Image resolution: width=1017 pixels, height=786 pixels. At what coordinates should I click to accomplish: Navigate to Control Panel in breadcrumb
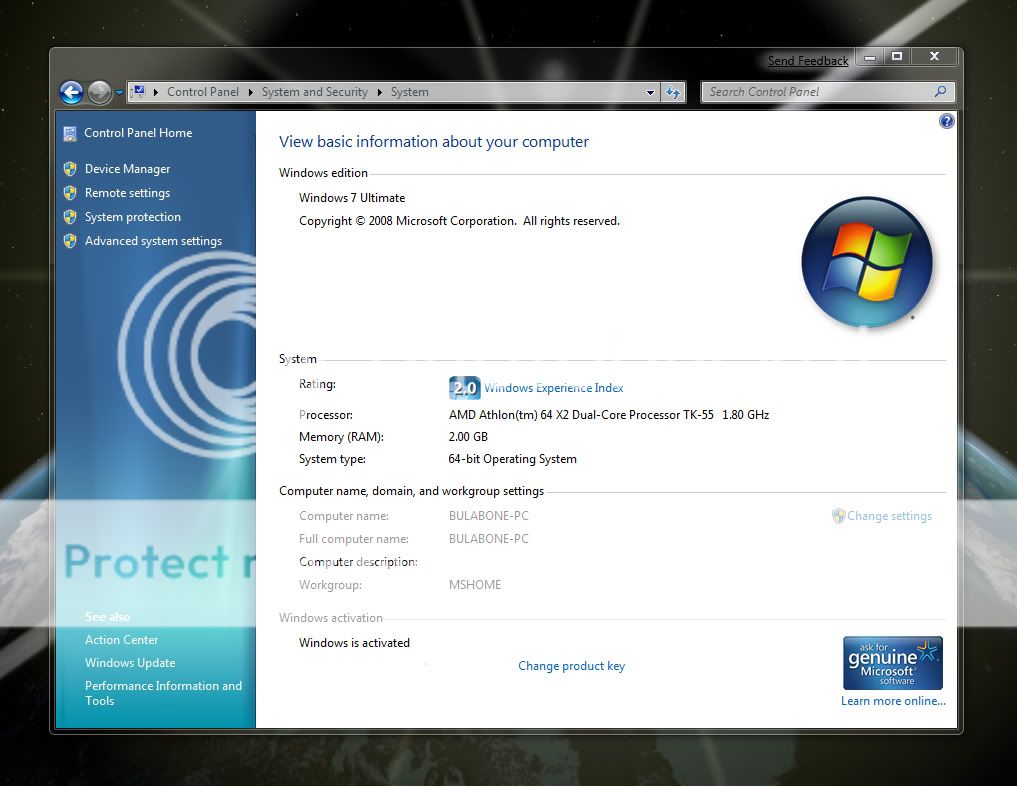coord(202,92)
